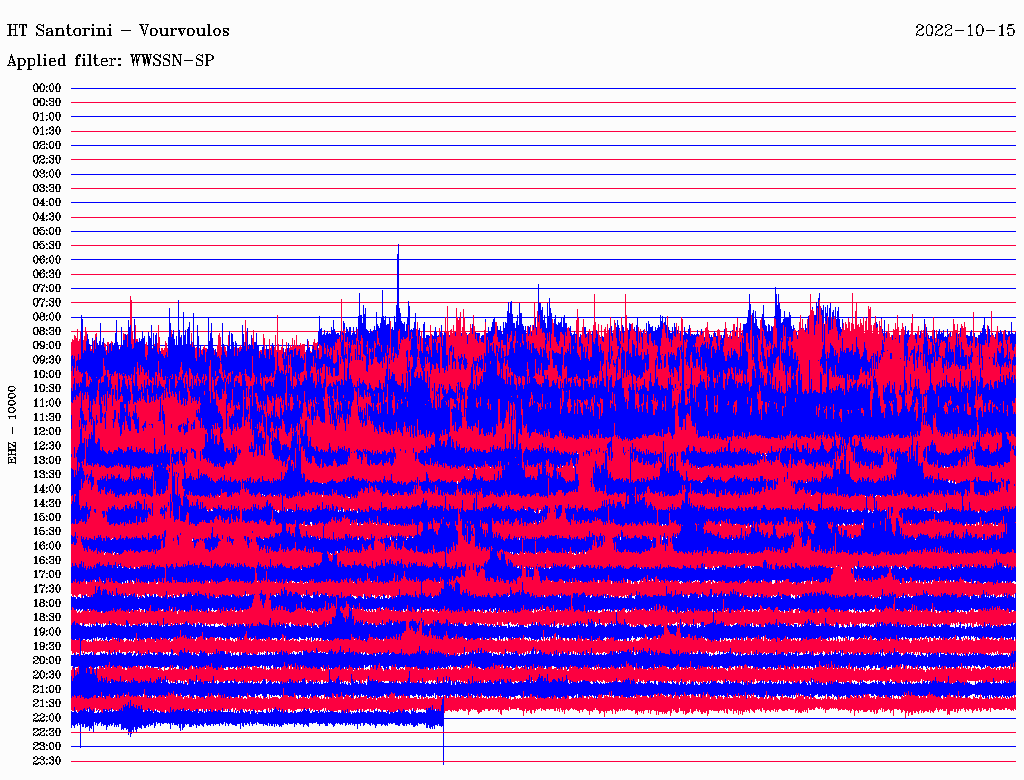
Task: Click the flat red 00:30 trace line
Action: [540, 102]
